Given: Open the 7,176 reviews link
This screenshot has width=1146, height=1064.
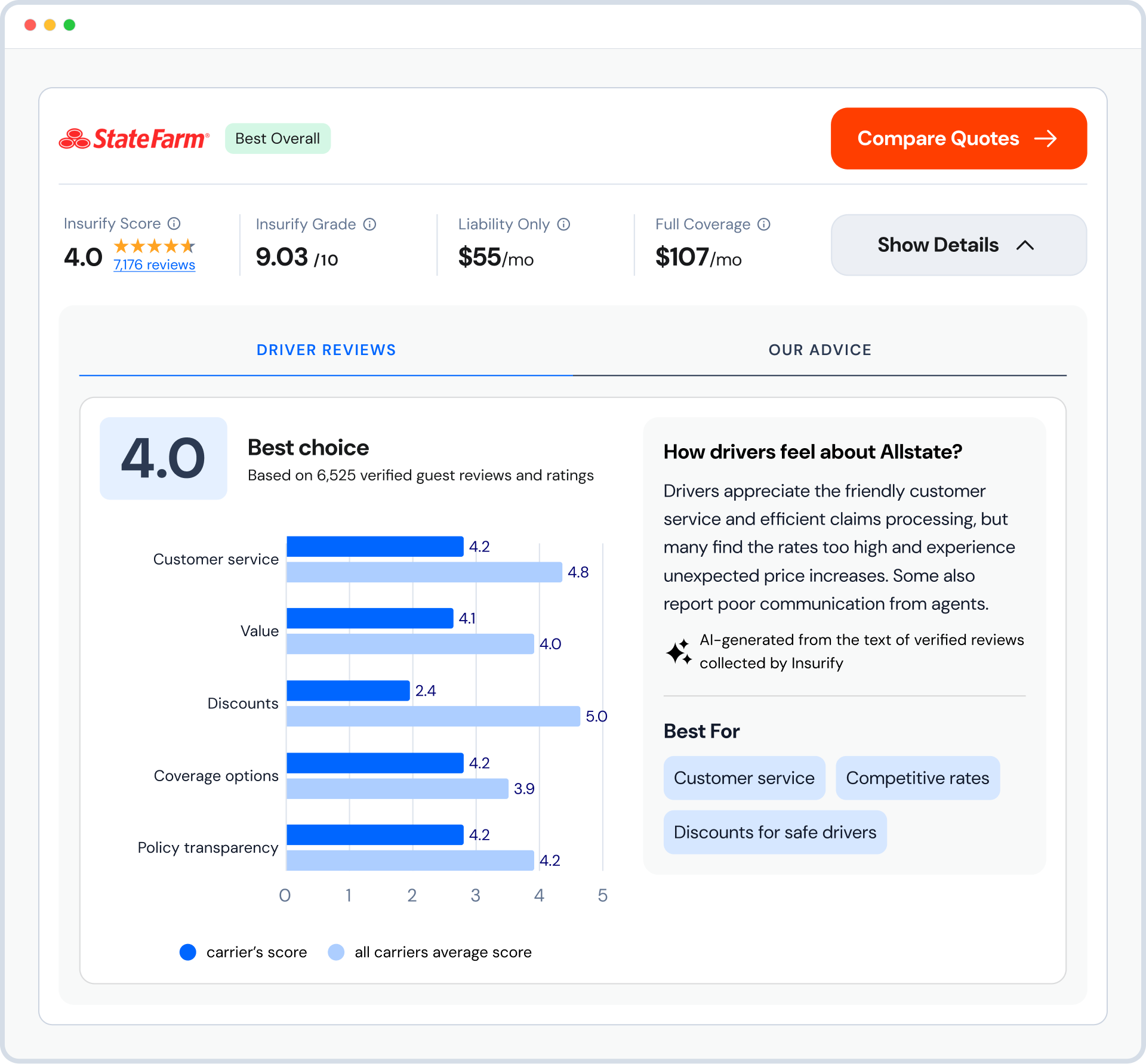Looking at the screenshot, I should tap(154, 265).
